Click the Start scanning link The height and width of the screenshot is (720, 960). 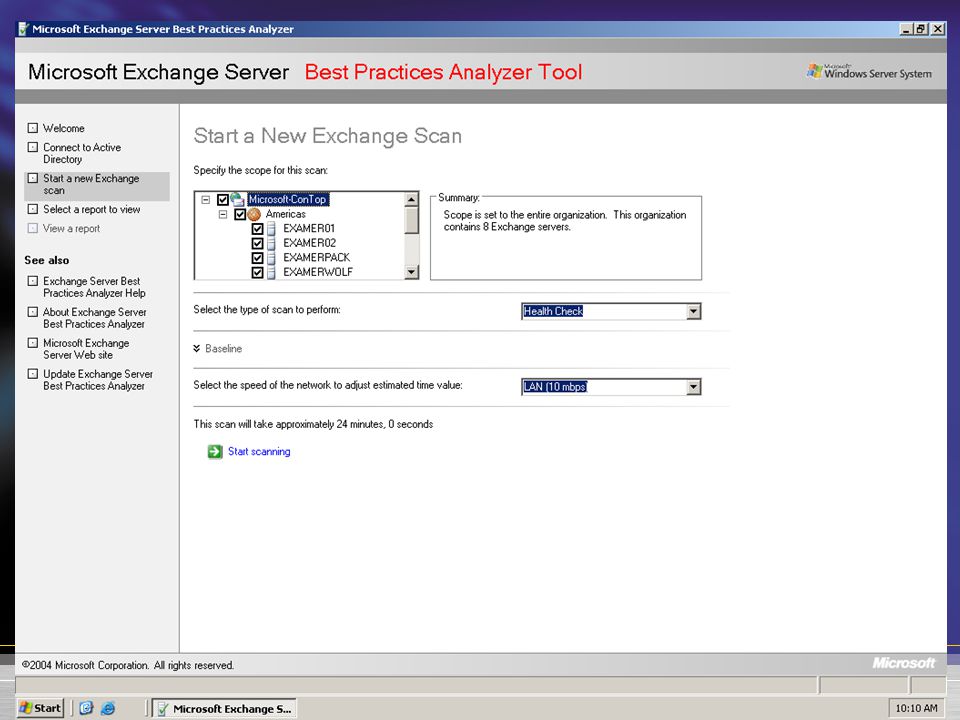pos(259,451)
